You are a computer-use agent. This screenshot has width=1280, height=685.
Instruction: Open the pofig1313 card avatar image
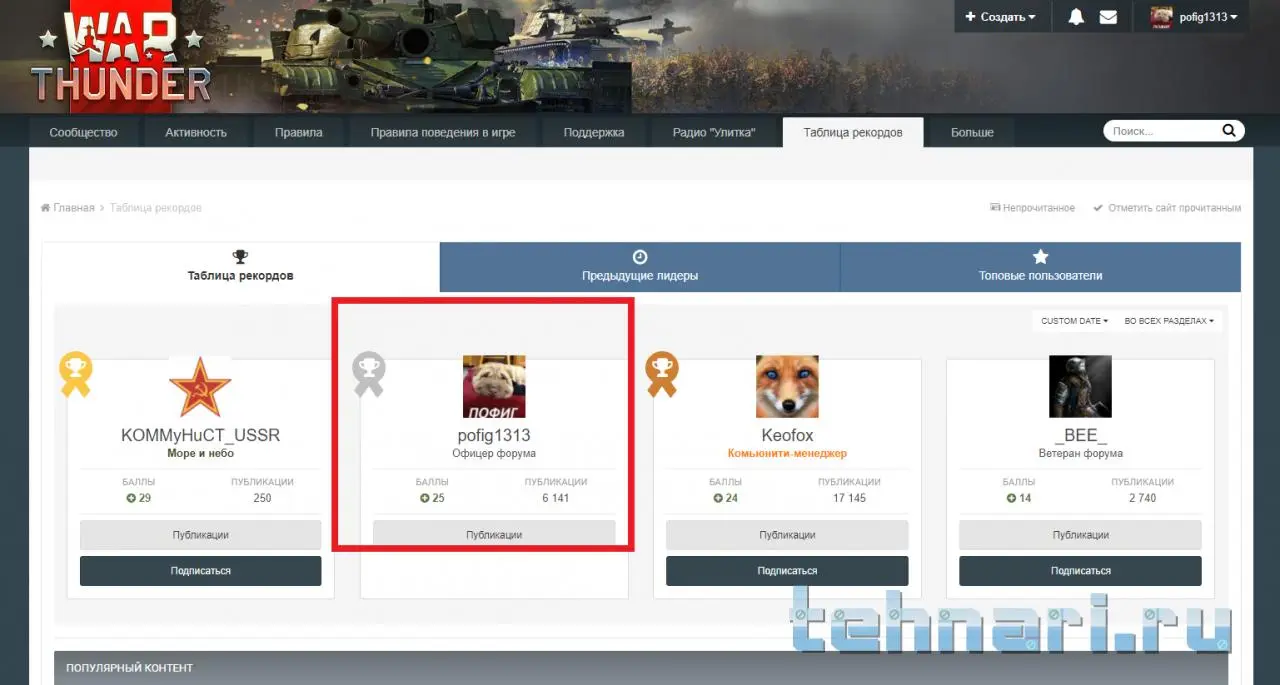pyautogui.click(x=494, y=386)
